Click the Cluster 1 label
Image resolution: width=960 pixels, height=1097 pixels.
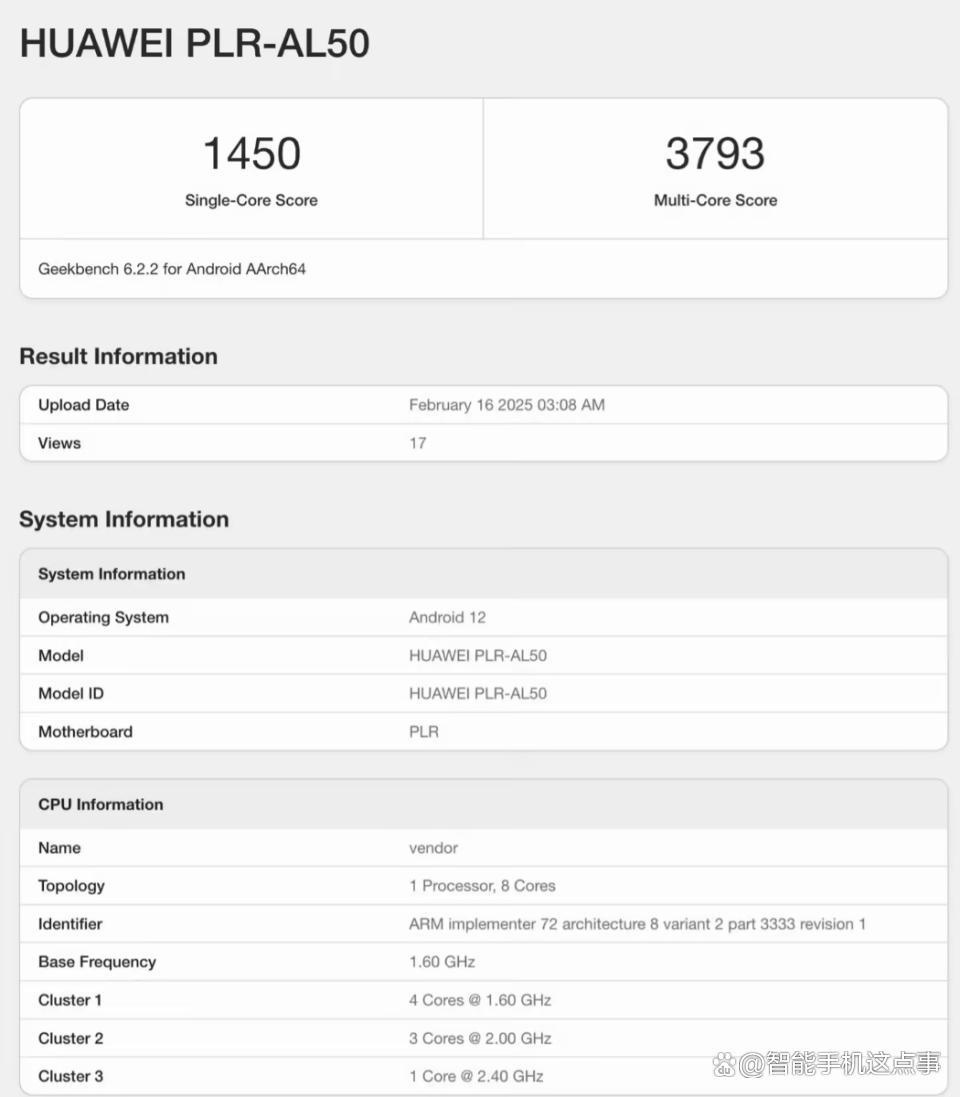coord(70,1001)
